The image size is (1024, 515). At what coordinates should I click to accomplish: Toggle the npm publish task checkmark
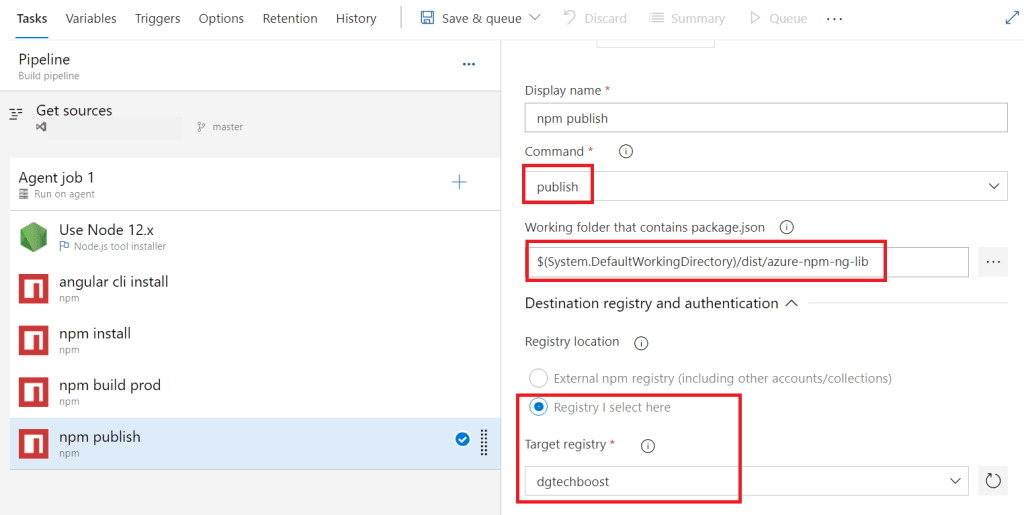[x=462, y=438]
